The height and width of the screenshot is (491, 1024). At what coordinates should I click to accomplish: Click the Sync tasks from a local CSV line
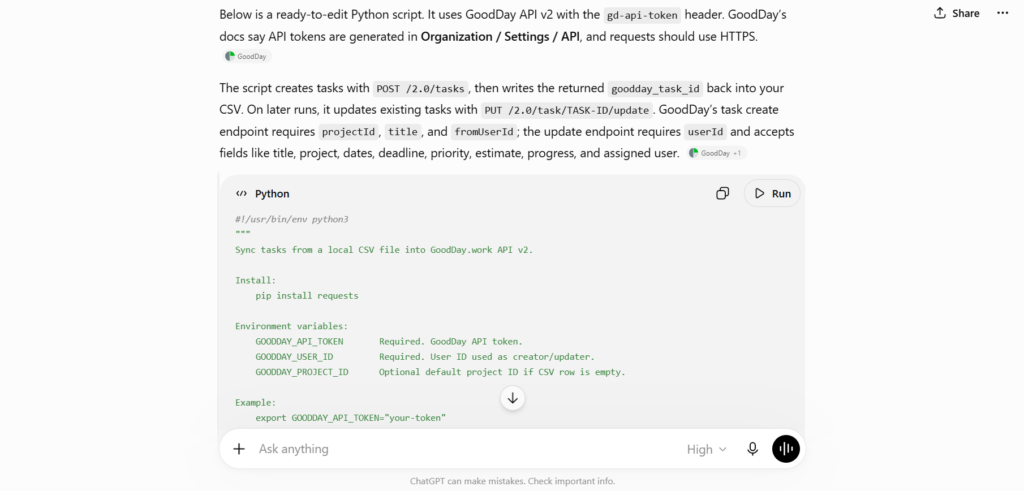click(x=384, y=250)
